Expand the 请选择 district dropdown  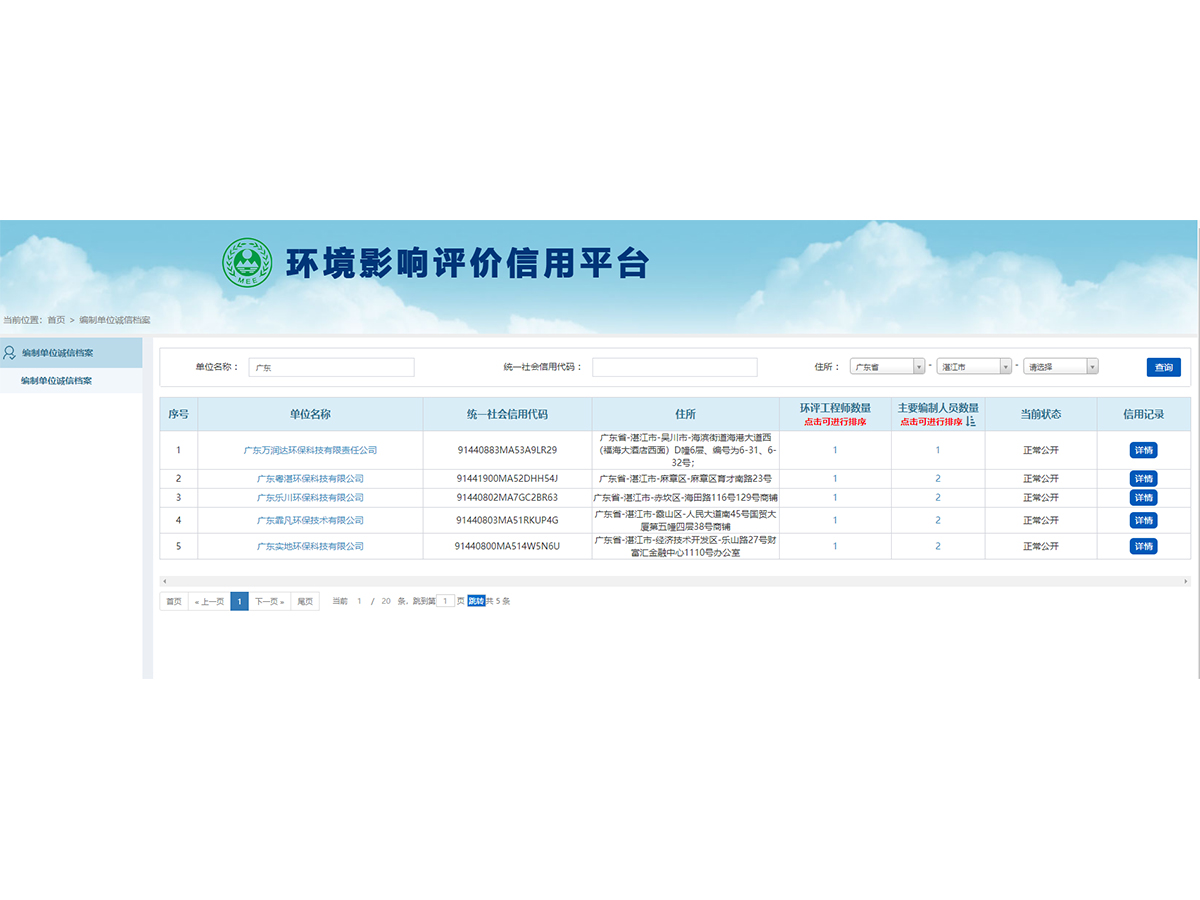tap(1060, 367)
